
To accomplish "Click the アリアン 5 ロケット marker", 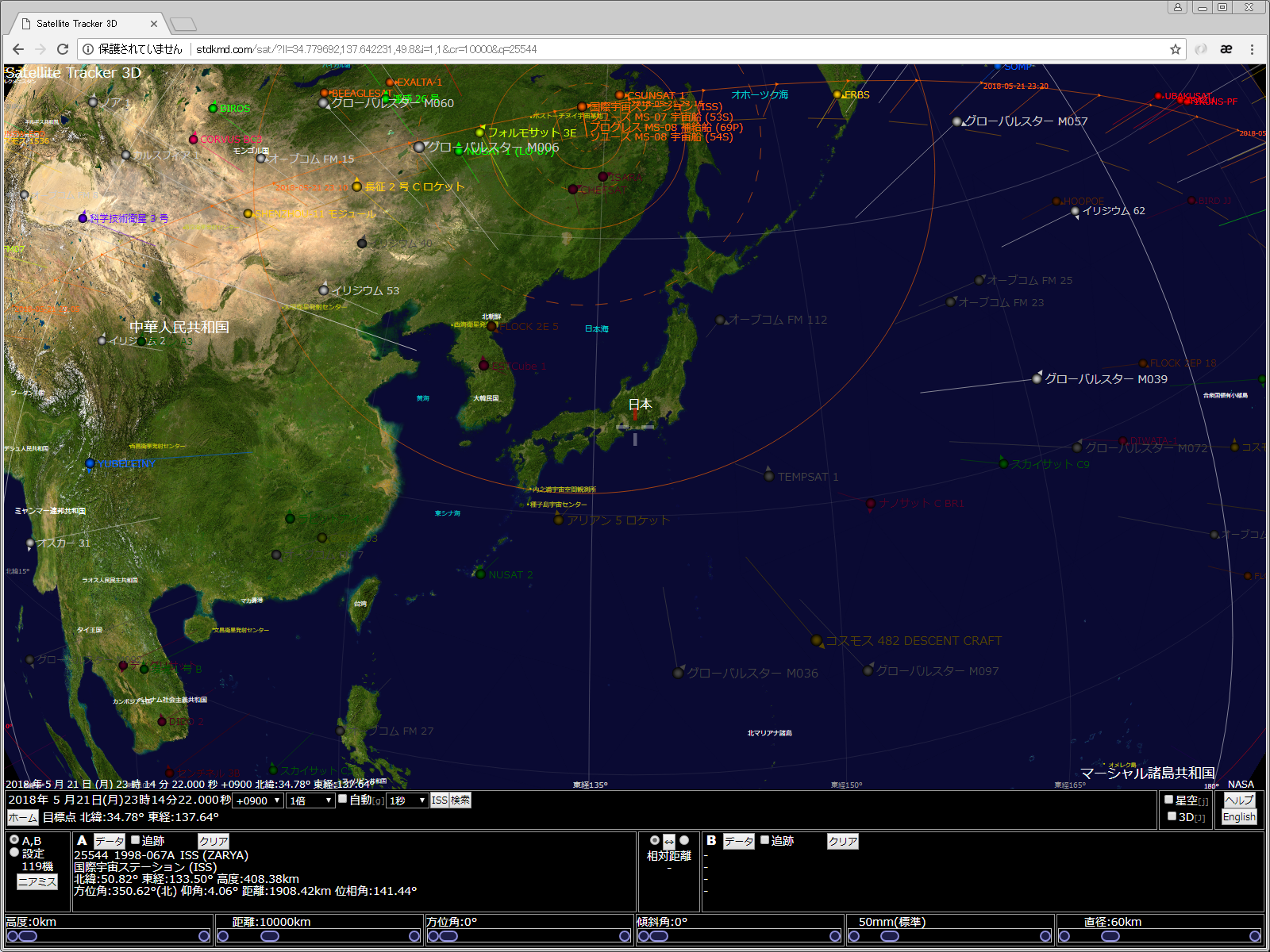I will [x=559, y=520].
